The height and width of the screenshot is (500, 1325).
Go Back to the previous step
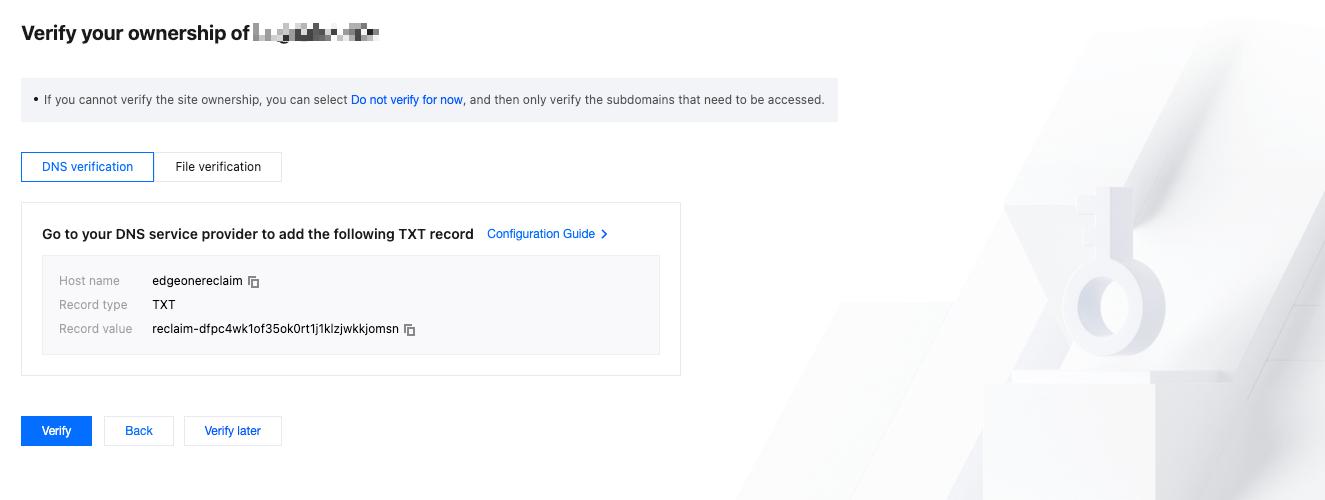click(139, 431)
